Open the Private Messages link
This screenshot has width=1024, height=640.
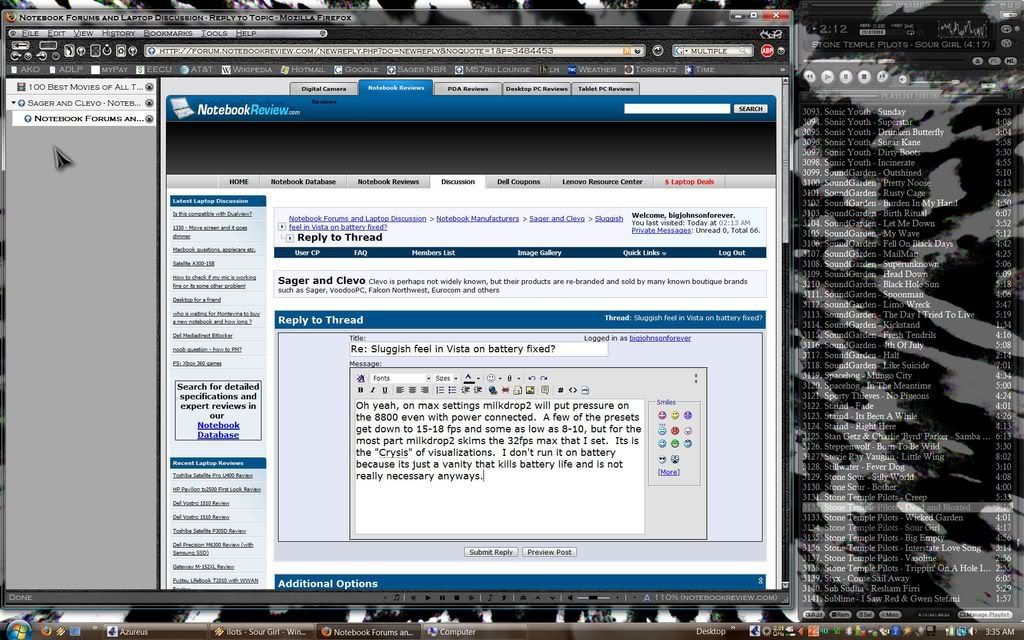(x=661, y=231)
